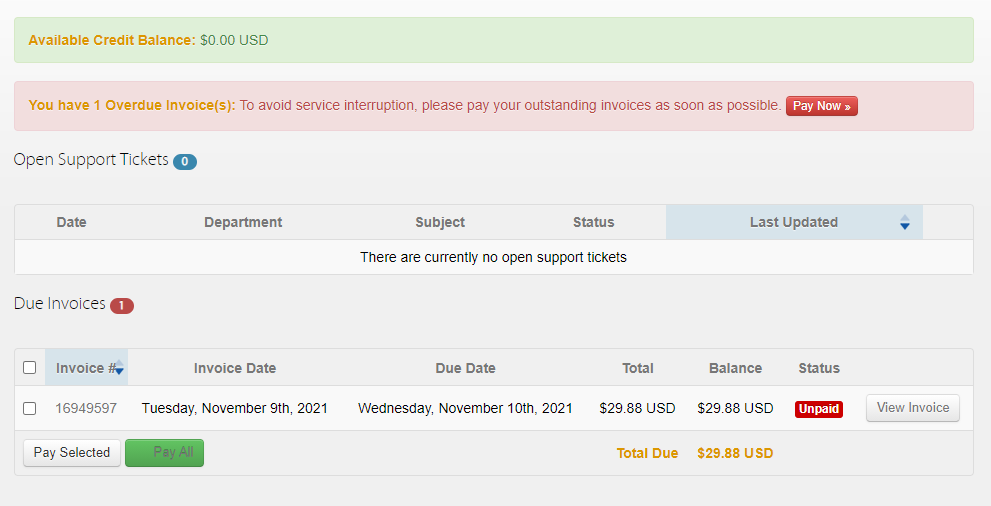
Task: Click the Pay Now button in the overdue alert
Action: [821, 106]
